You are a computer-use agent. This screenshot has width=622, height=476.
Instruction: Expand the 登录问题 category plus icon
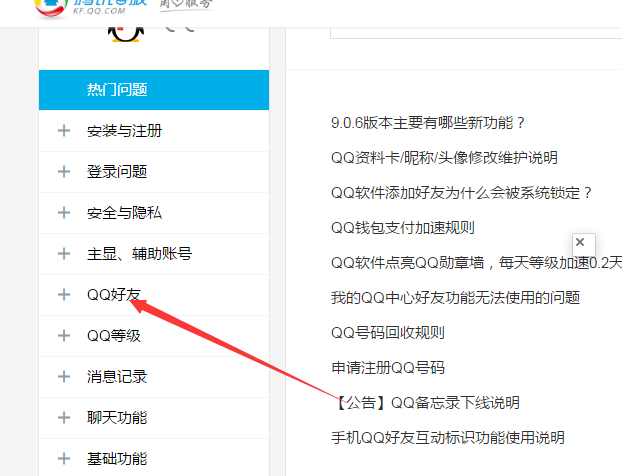[x=65, y=172]
